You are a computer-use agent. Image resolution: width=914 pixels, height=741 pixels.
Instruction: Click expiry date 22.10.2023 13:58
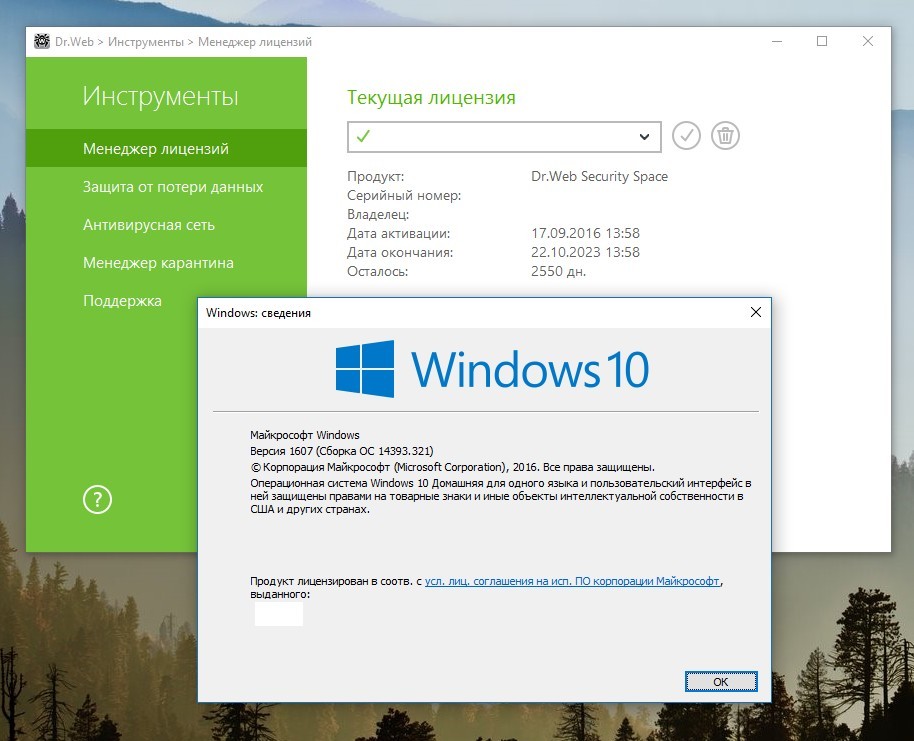tap(585, 252)
